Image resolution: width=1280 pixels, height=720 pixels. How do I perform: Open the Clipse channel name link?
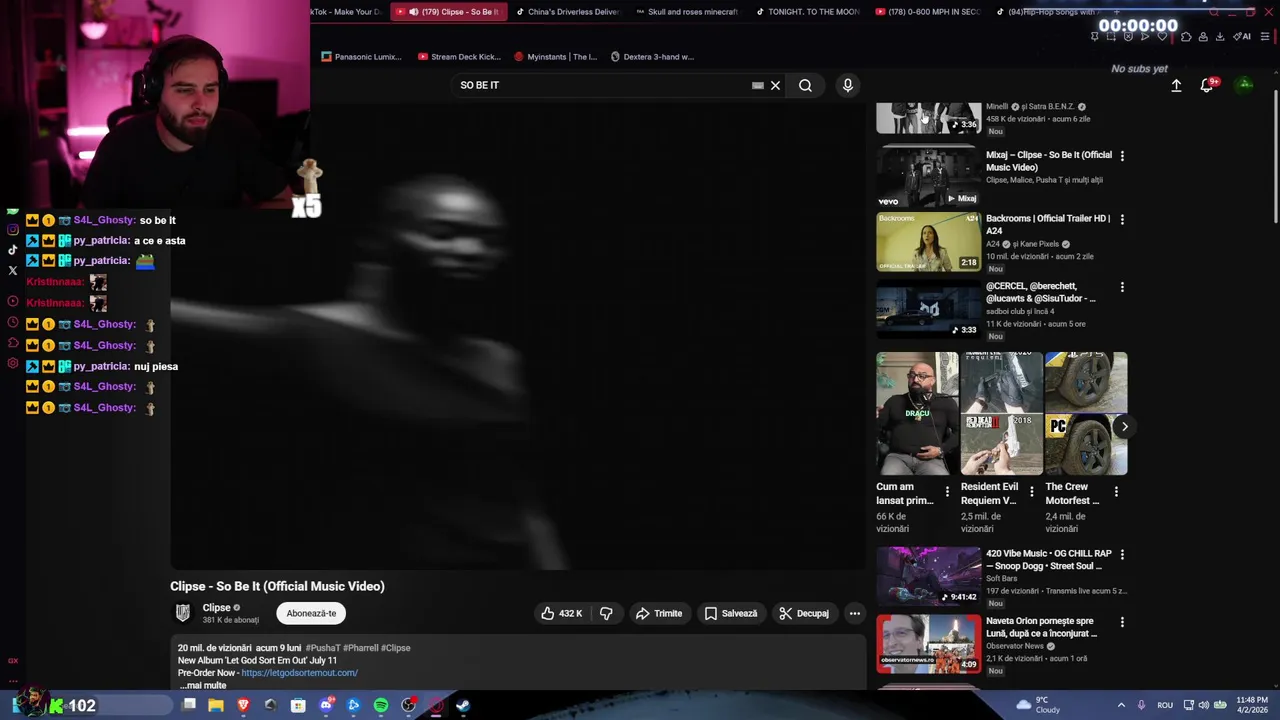(217, 607)
